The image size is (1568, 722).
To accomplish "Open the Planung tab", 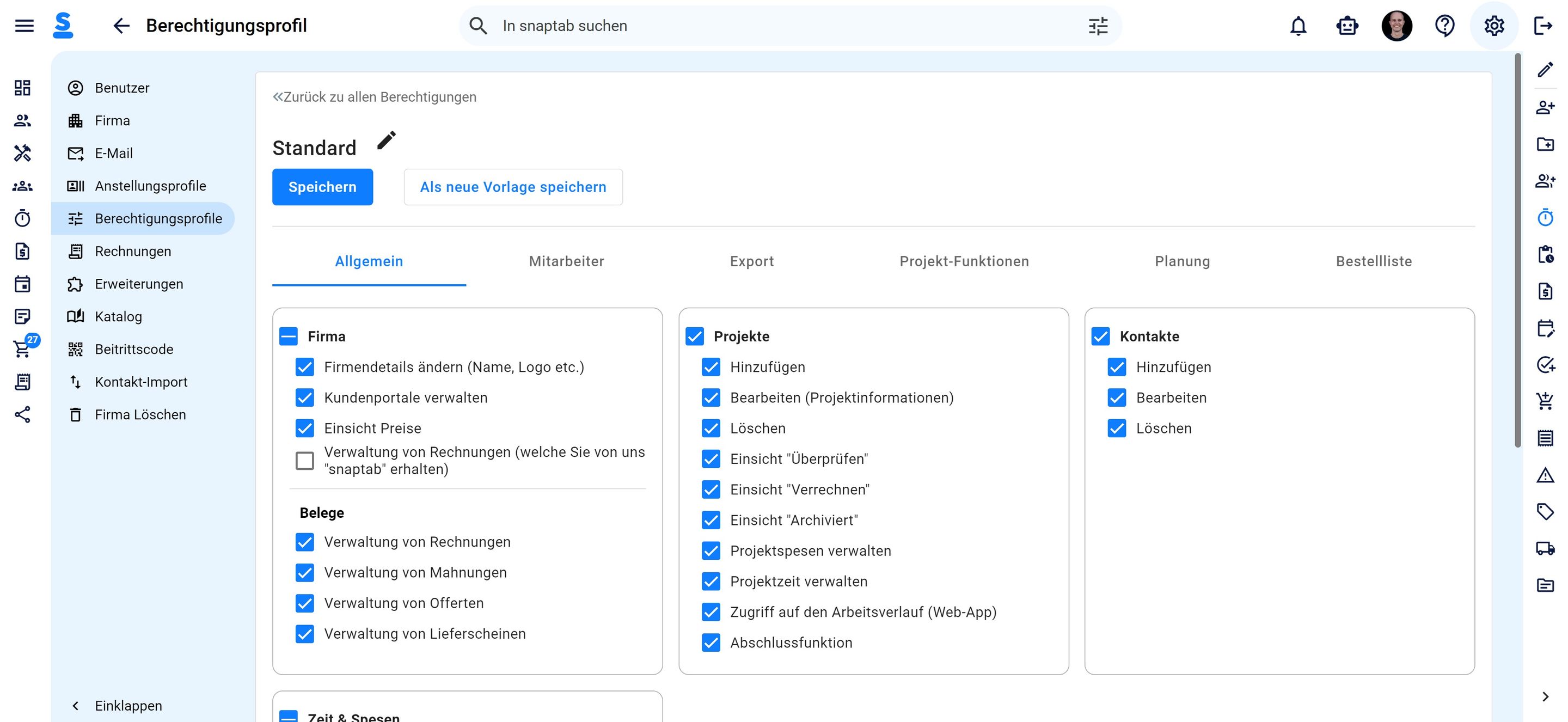I will pyautogui.click(x=1182, y=261).
